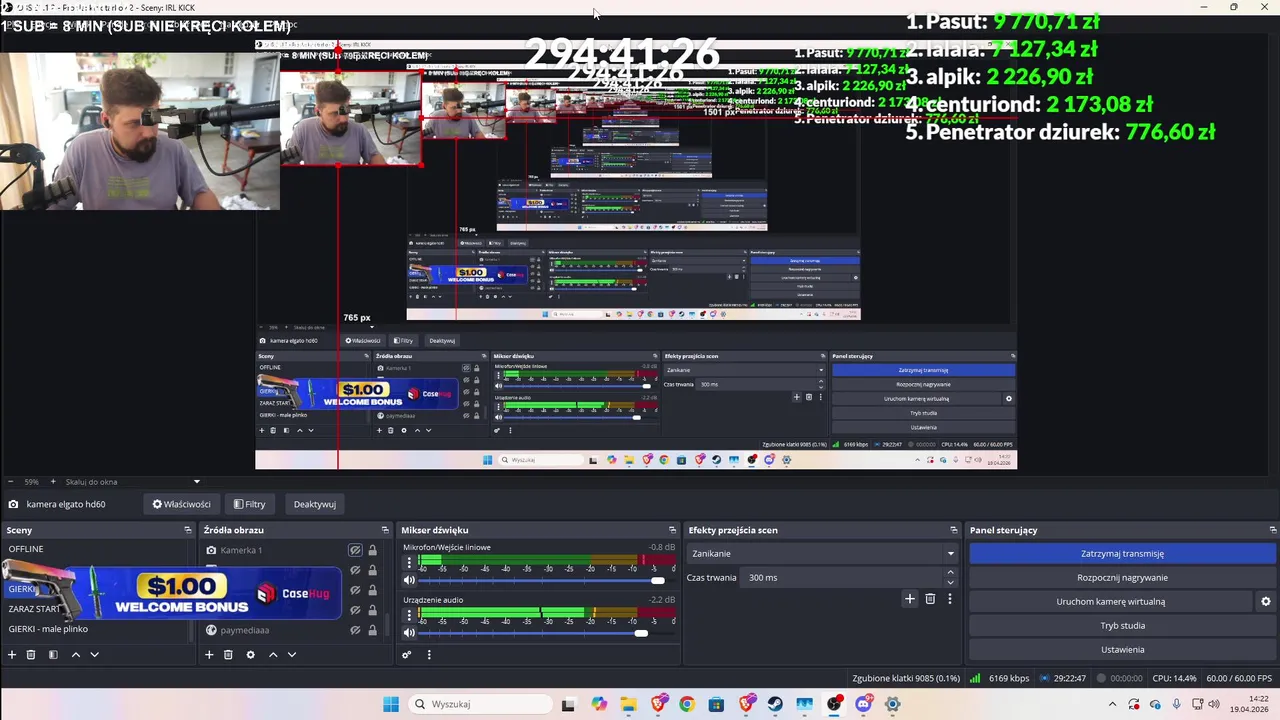The image size is (1280, 720).
Task: Open transition properties three-dot menu
Action: point(950,599)
